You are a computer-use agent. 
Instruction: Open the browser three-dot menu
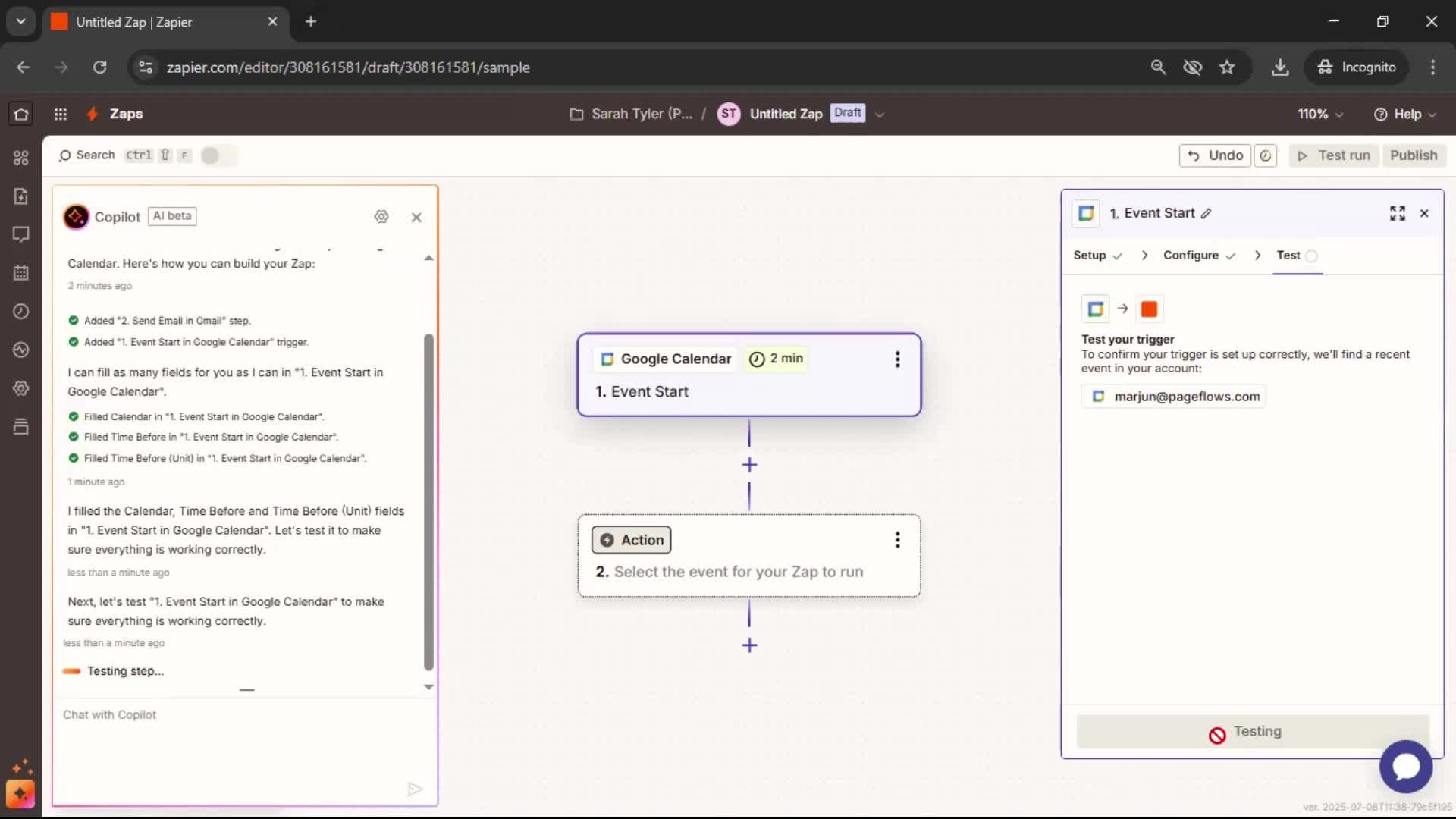pos(1432,67)
